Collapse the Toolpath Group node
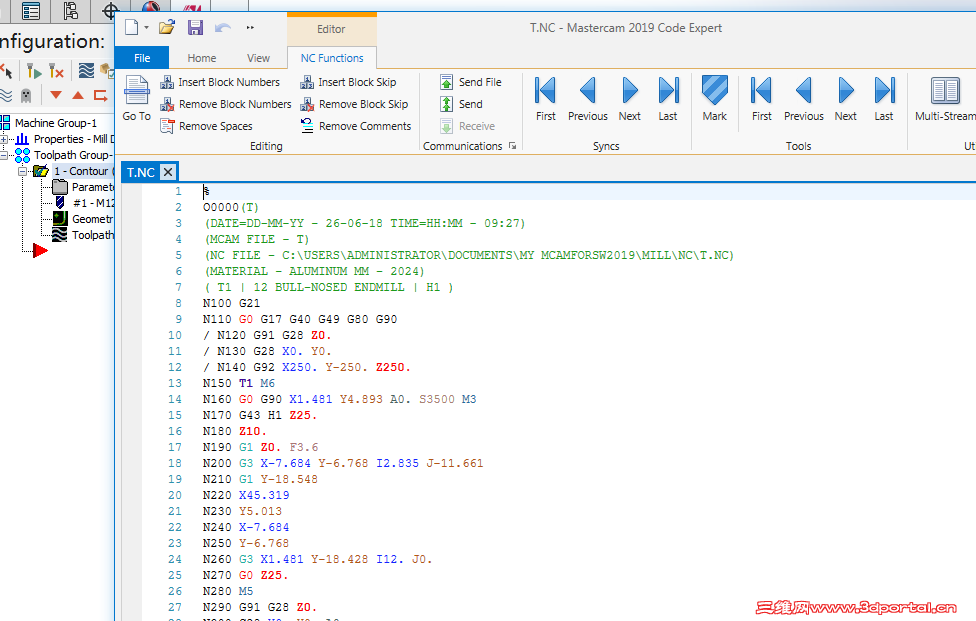Screen dimensions: 976x621 point(3,155)
